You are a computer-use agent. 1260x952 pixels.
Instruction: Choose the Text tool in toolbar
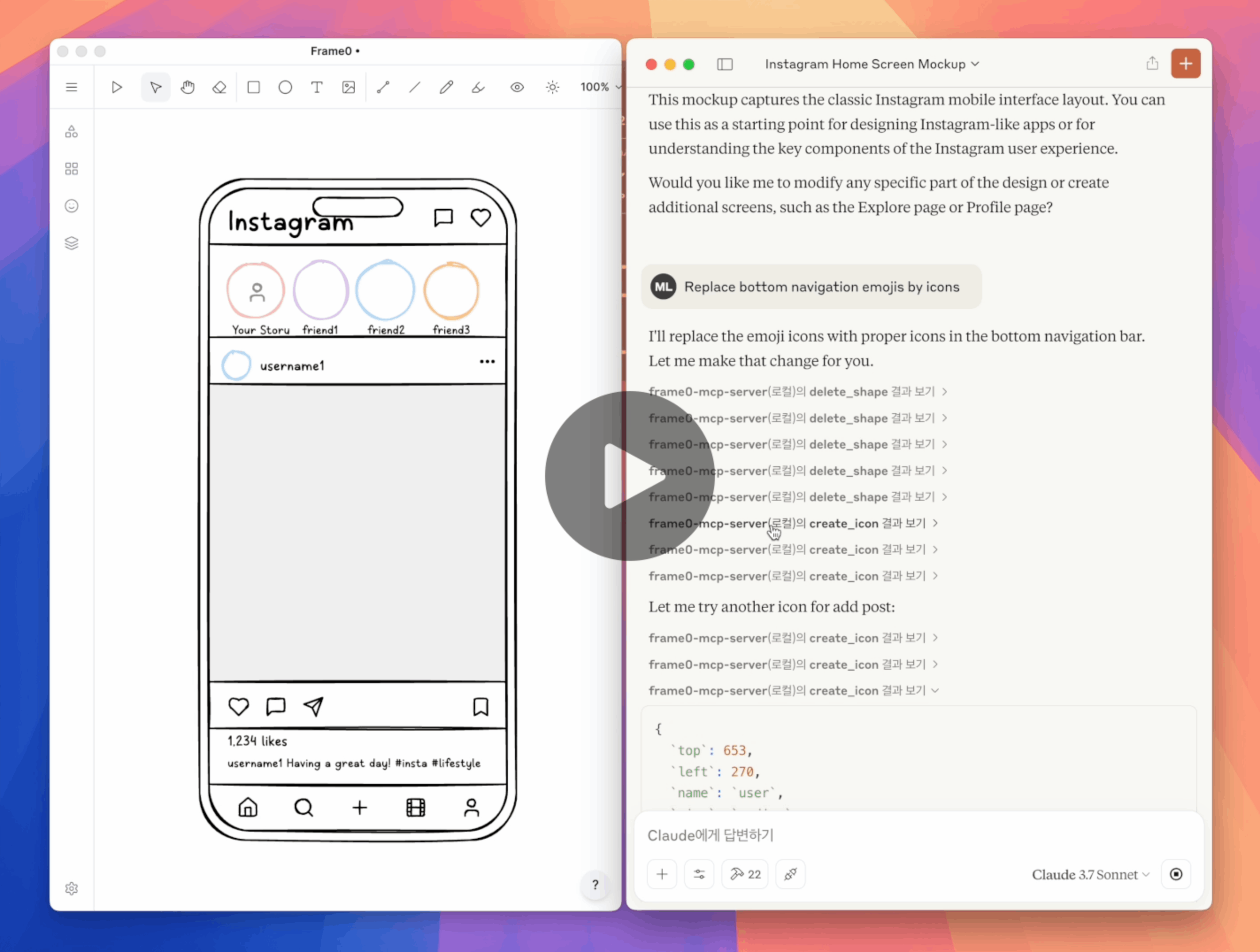[x=317, y=87]
